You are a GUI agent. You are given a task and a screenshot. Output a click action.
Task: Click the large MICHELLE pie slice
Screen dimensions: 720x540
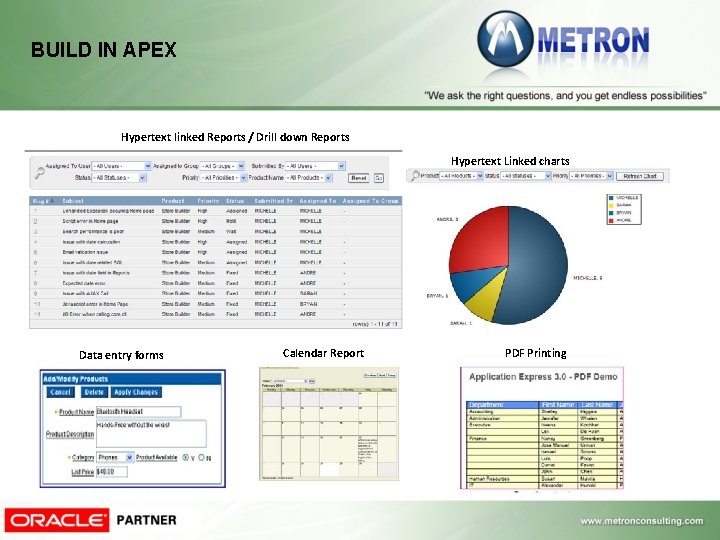tap(535, 266)
